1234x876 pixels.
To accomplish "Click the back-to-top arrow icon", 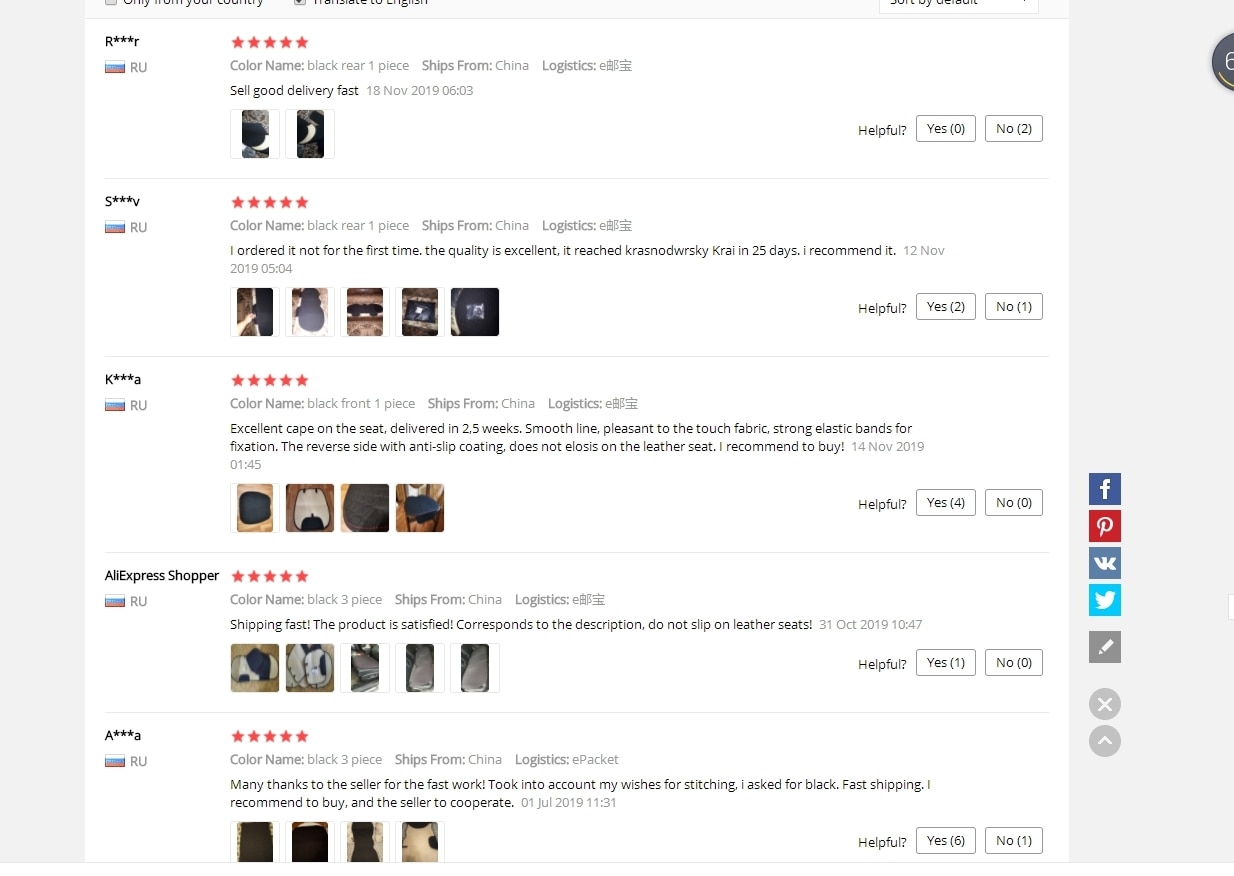I will (x=1105, y=741).
